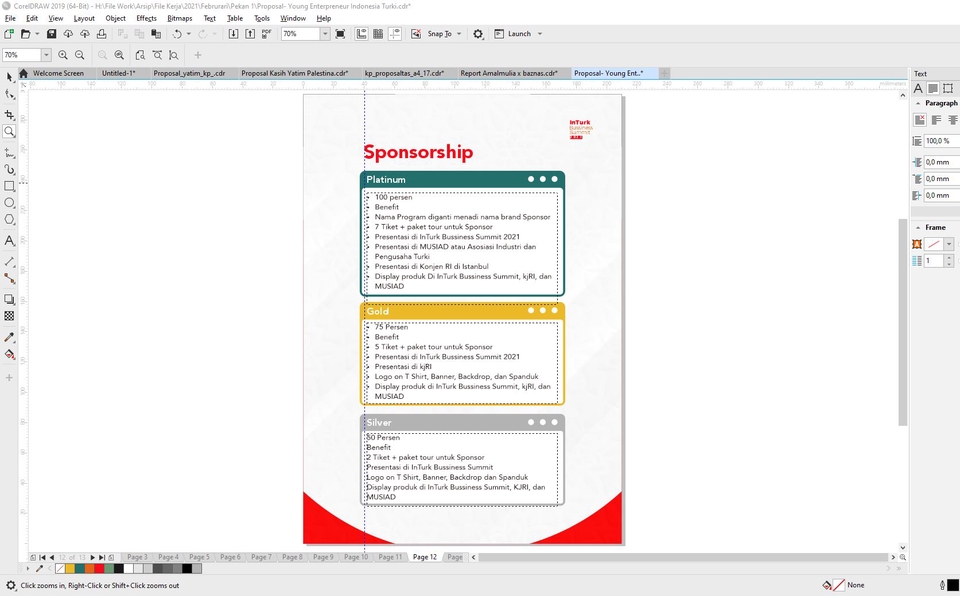Go to the first page
The image size is (960, 596).
click(42, 557)
